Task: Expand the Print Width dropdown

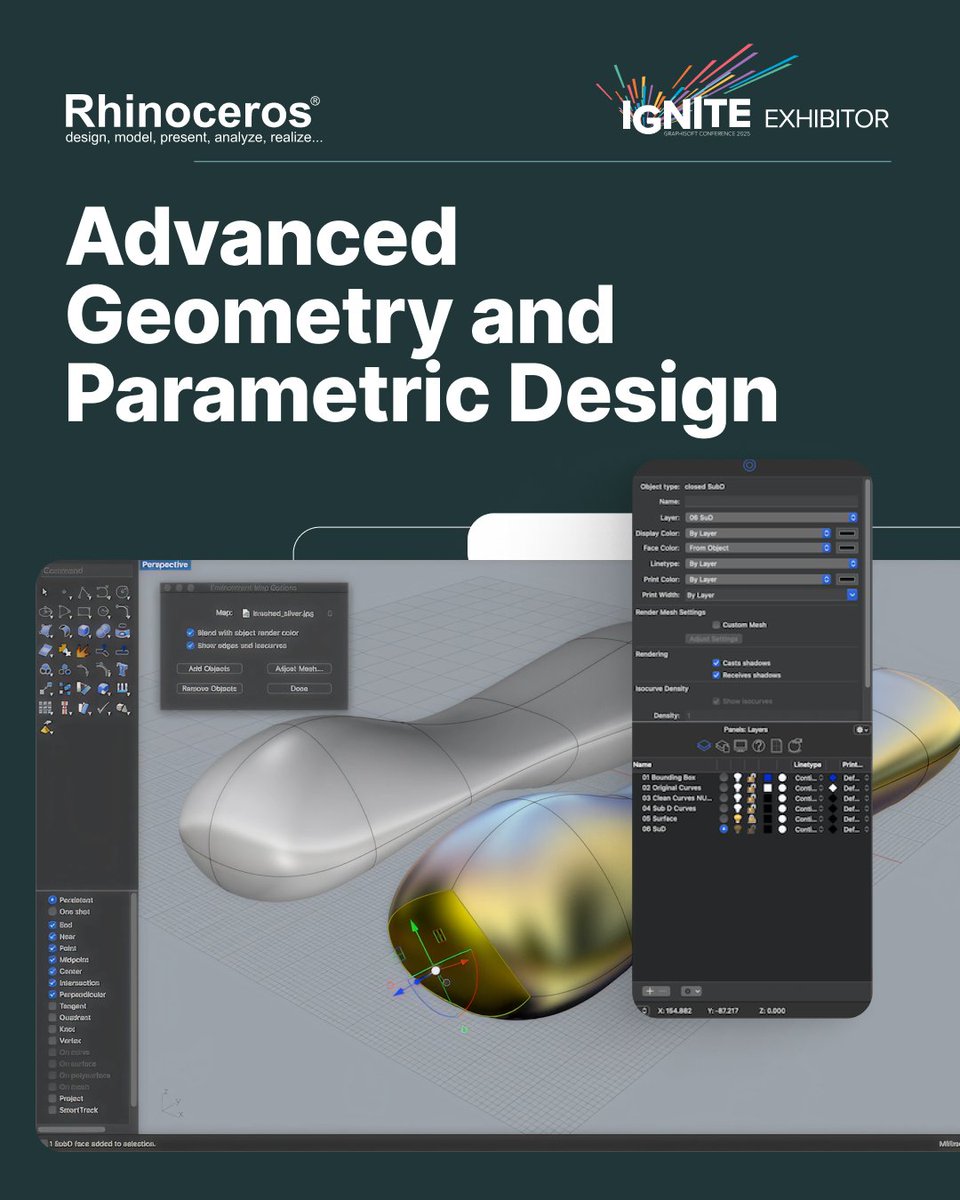Action: 850,594
